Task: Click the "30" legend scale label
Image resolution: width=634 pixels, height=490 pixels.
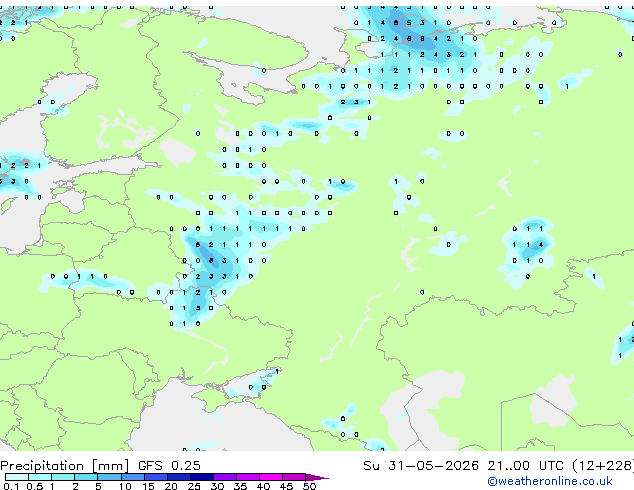Action: (217, 486)
